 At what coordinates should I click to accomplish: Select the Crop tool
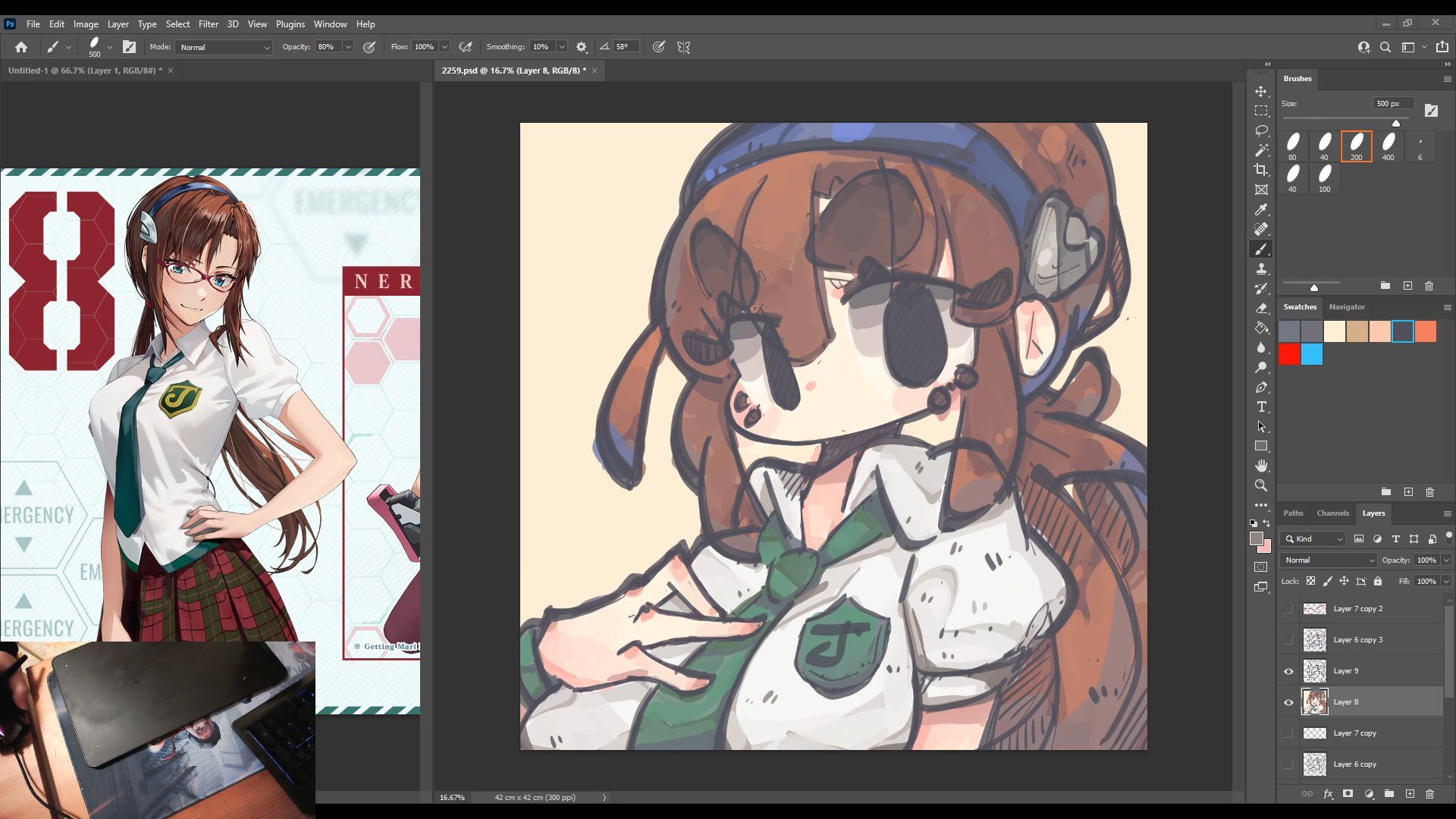pyautogui.click(x=1261, y=170)
